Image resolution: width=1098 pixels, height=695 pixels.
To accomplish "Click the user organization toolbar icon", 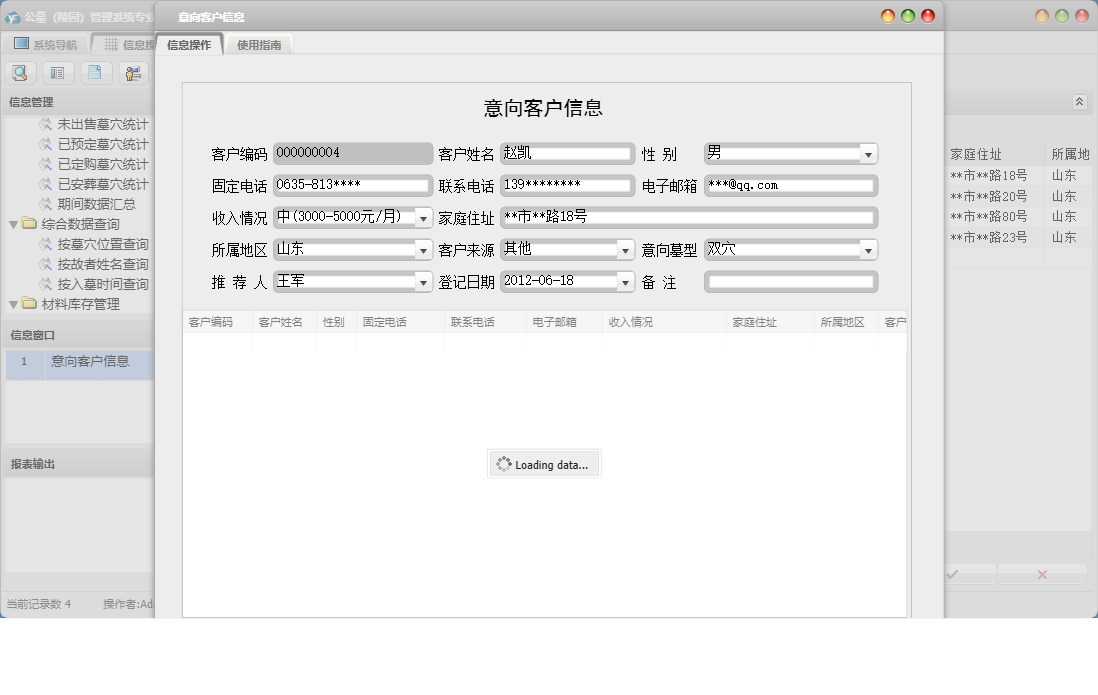I will [132, 73].
